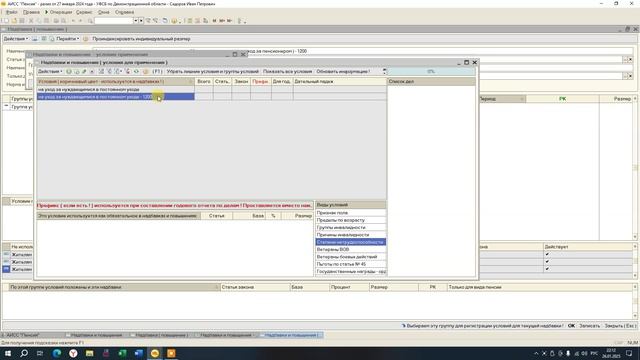Click Показать все условия
Viewport: 640px width, 360px height.
click(x=287, y=71)
